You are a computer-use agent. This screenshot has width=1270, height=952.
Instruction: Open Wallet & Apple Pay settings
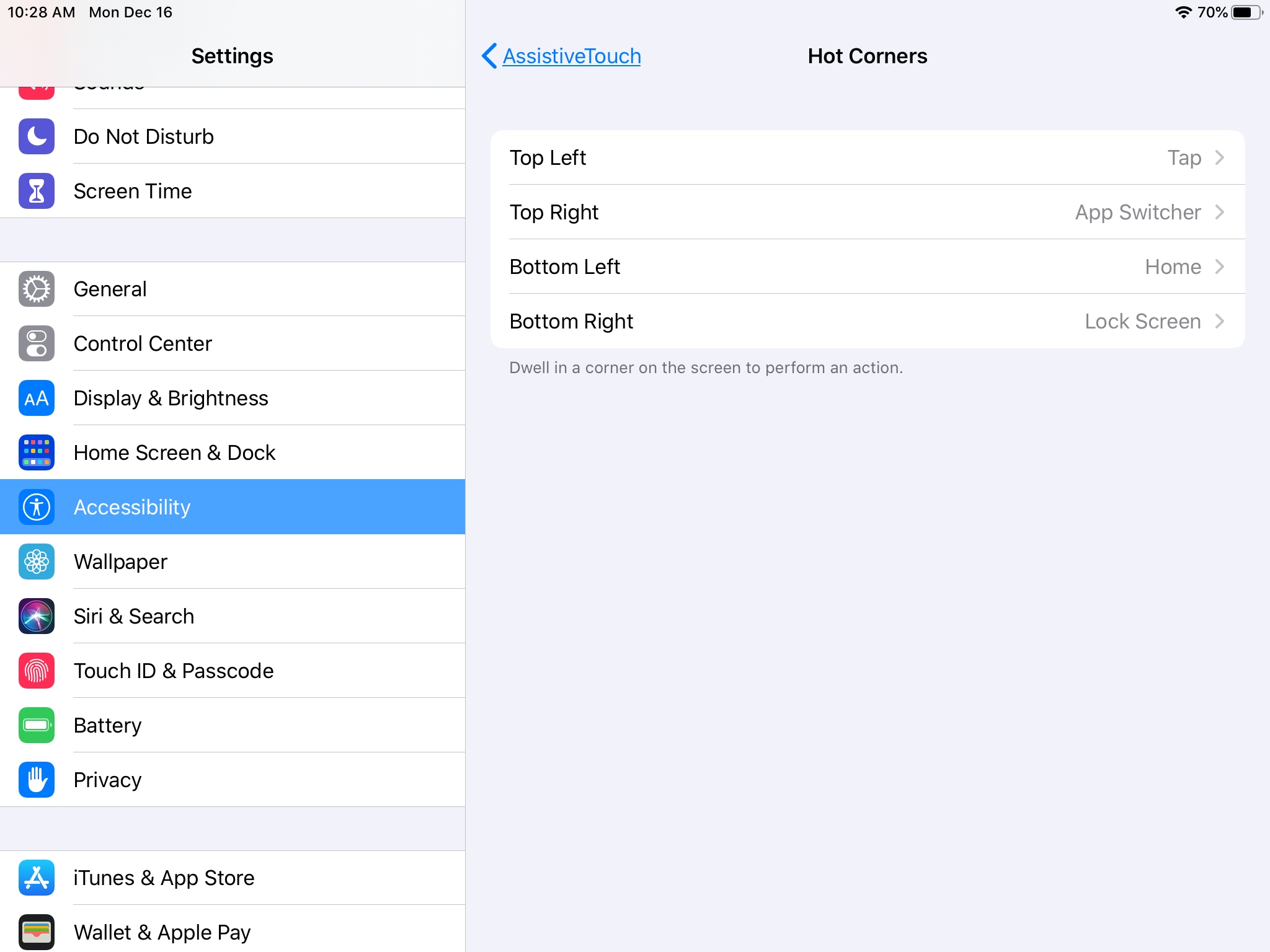pyautogui.click(x=233, y=928)
